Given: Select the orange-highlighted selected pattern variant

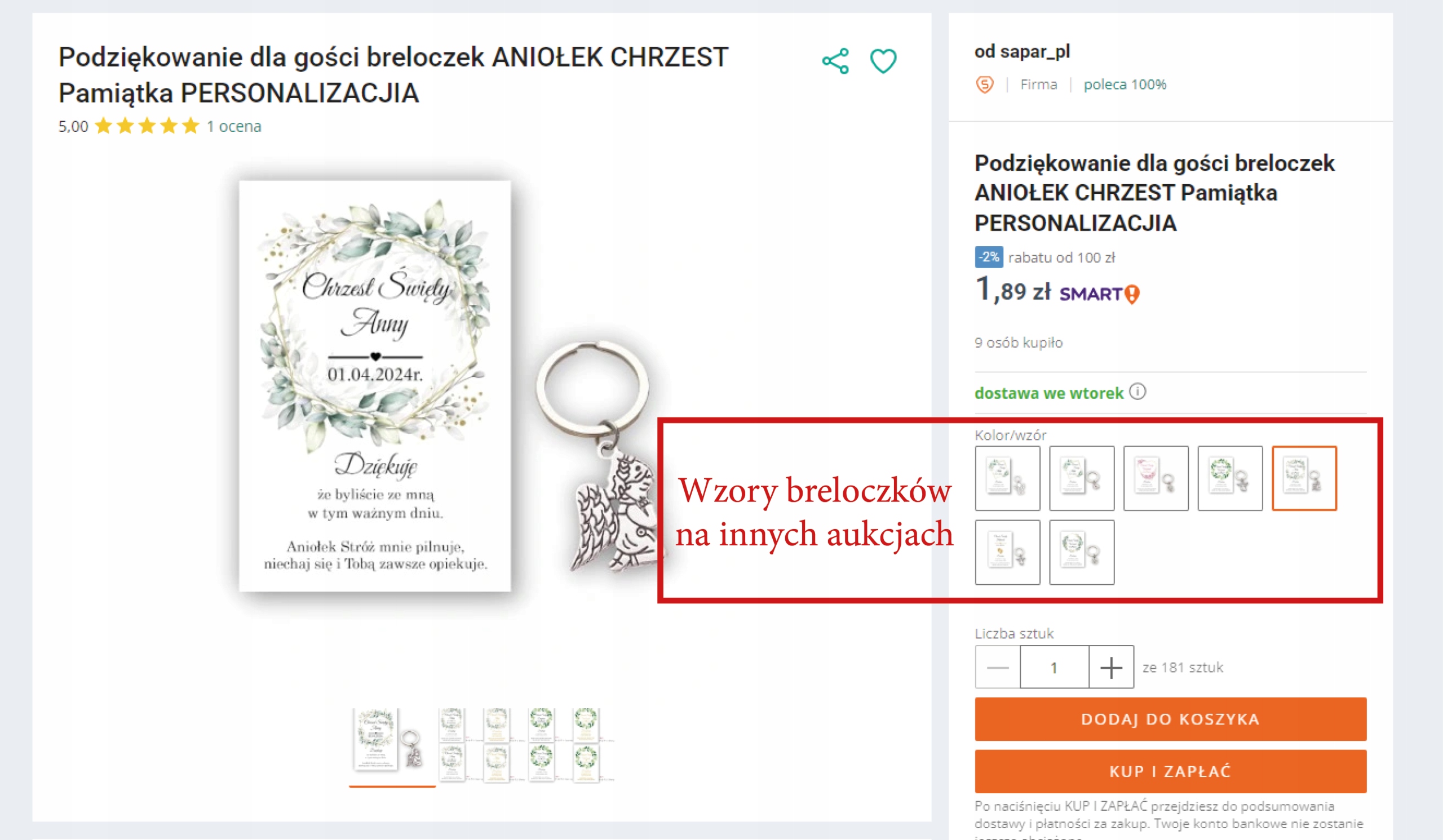Looking at the screenshot, I should (x=1304, y=478).
